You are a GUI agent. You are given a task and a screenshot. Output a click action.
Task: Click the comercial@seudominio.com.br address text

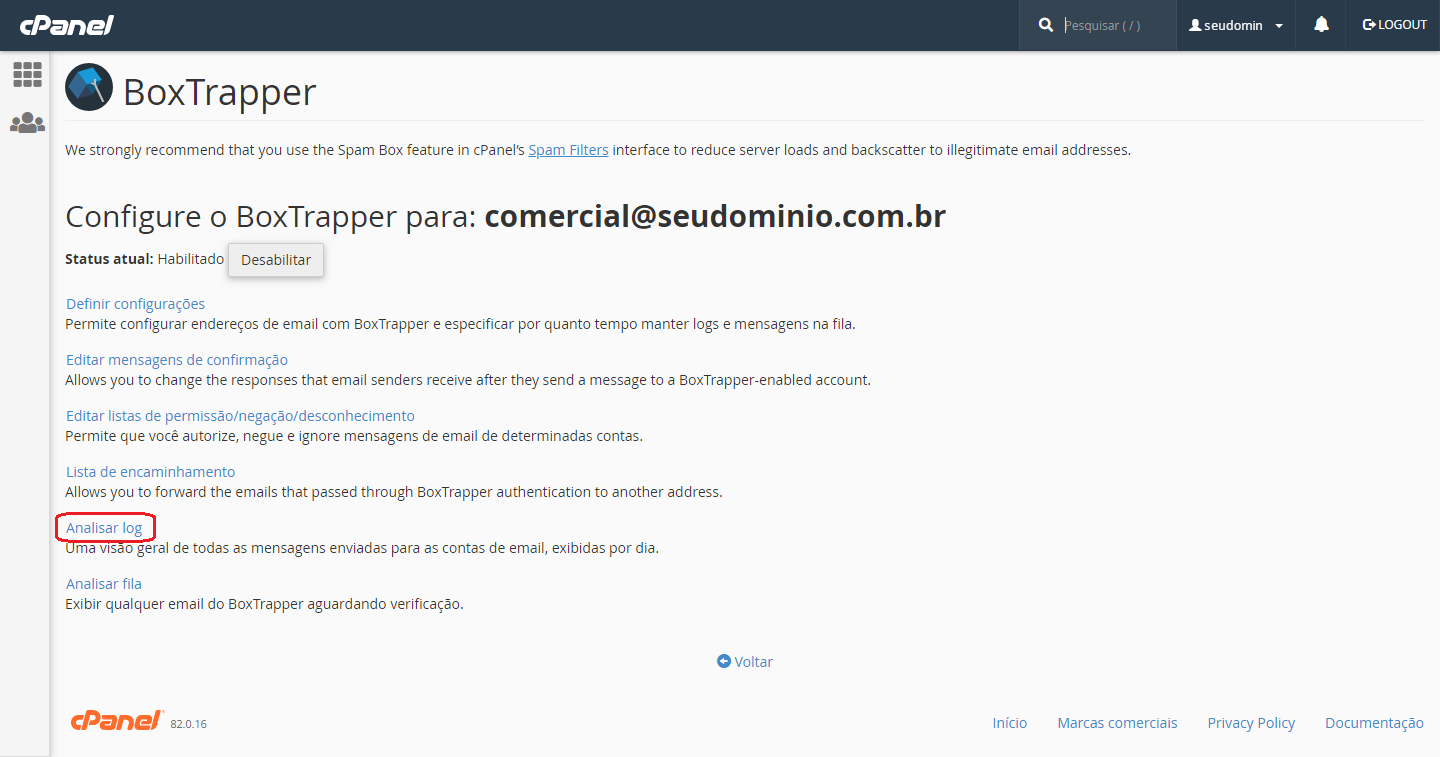(715, 216)
